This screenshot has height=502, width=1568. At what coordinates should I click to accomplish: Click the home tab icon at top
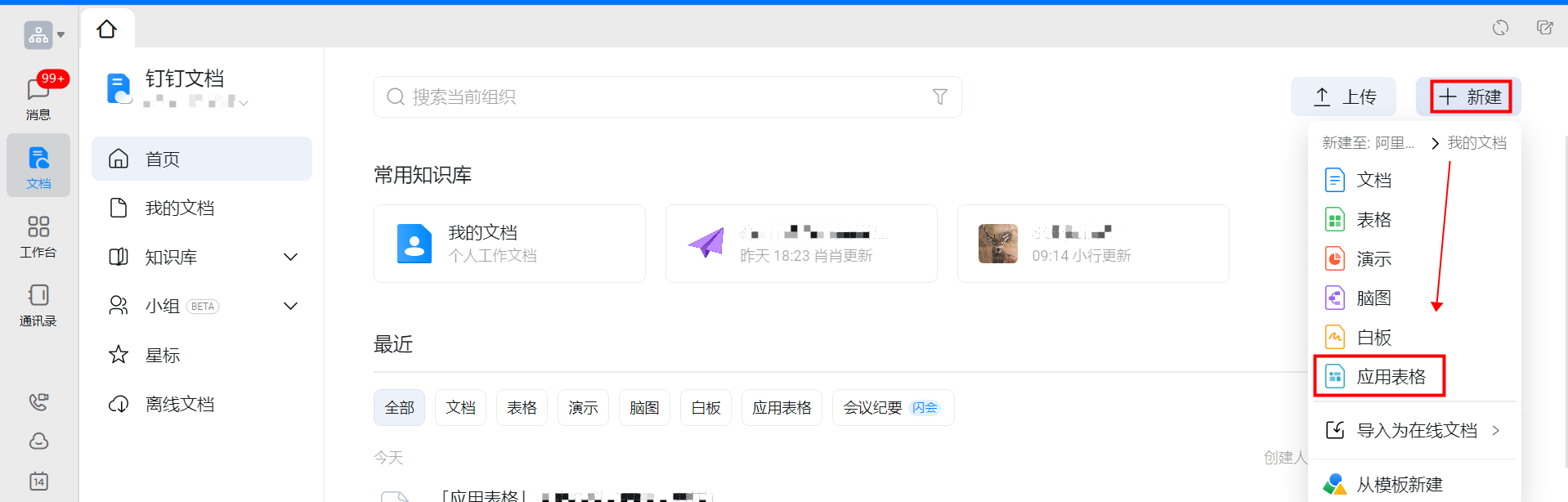click(x=107, y=29)
